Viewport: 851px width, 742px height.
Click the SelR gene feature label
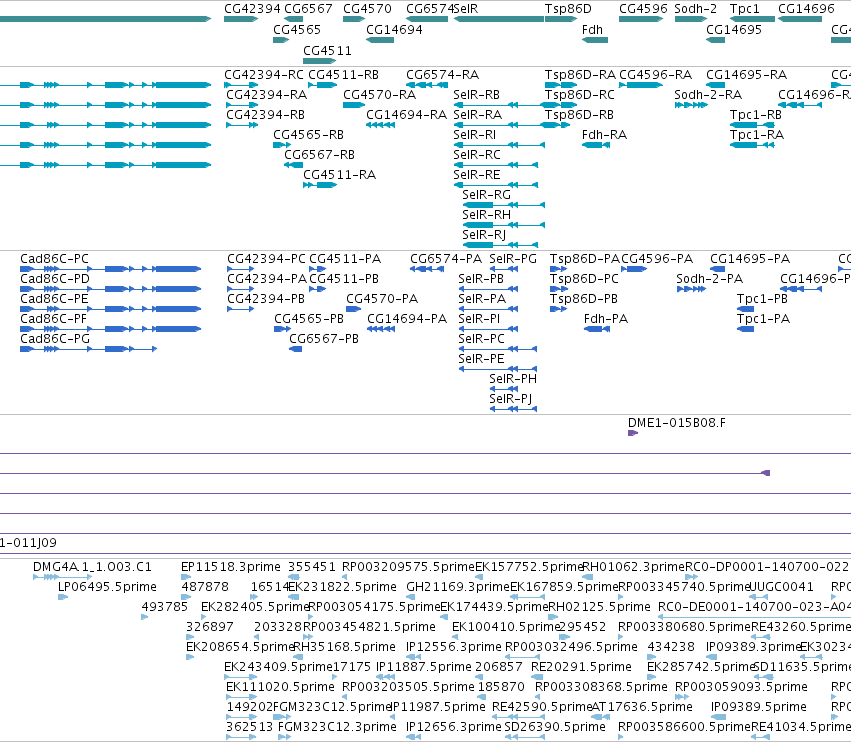click(x=466, y=9)
